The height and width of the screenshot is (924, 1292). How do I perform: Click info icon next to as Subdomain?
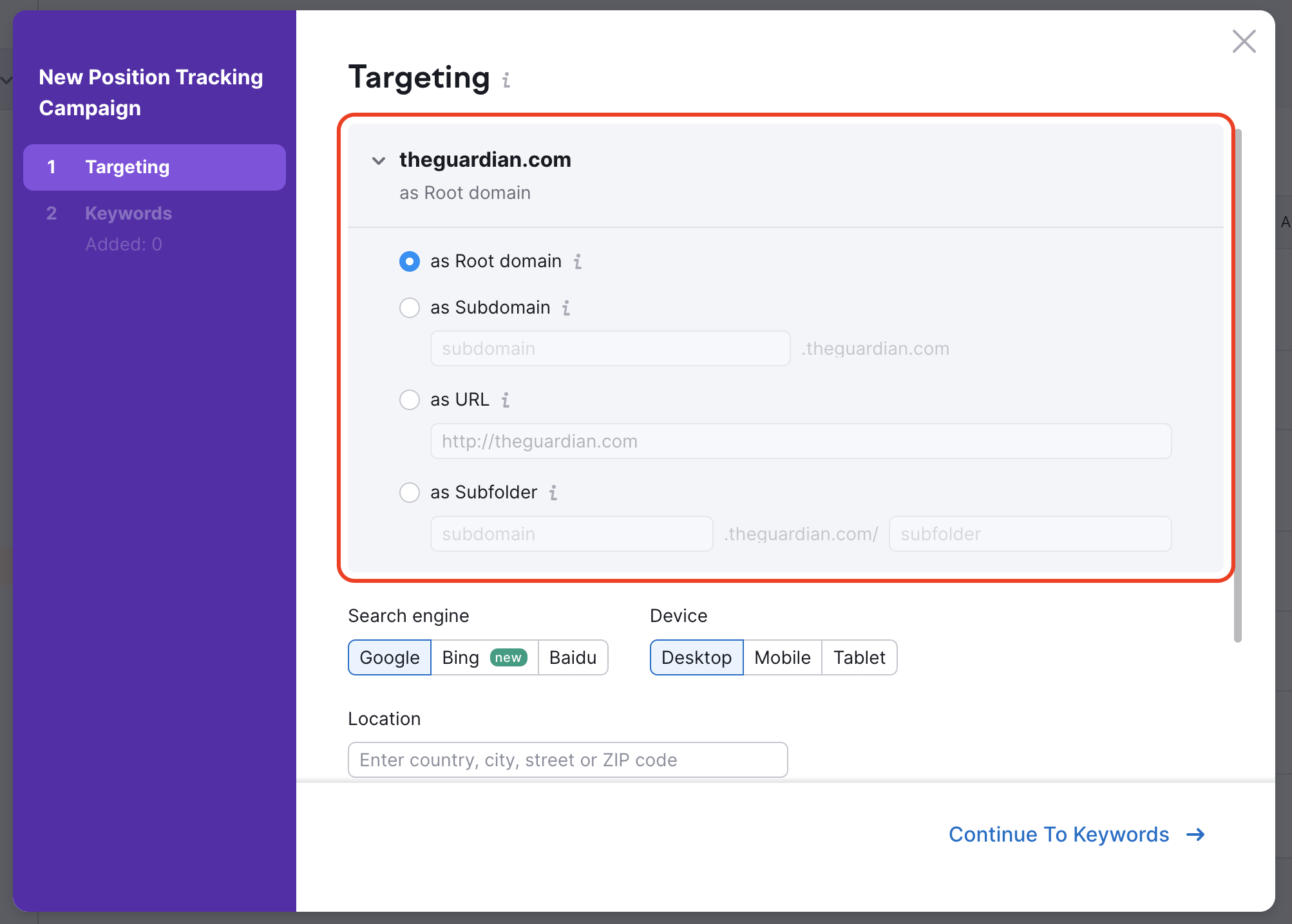[x=566, y=308]
